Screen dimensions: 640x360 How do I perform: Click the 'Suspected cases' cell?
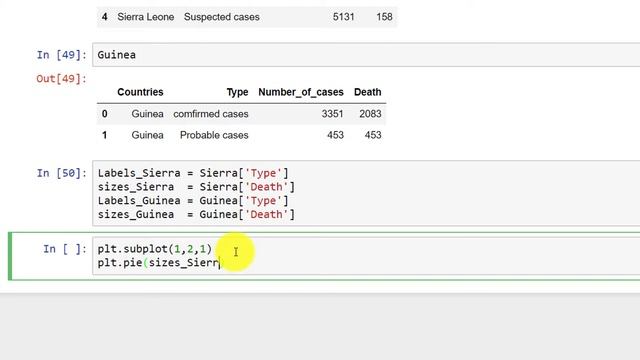pos(222,17)
